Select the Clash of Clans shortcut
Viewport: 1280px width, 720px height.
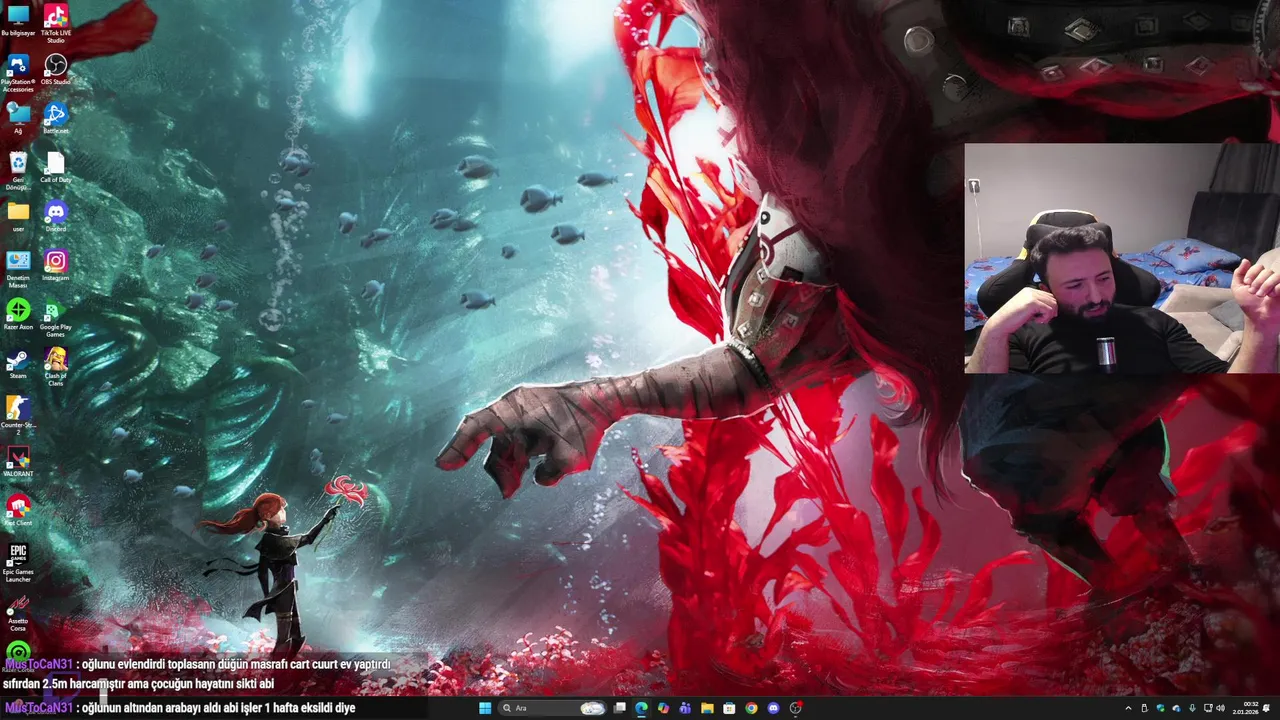(x=55, y=367)
